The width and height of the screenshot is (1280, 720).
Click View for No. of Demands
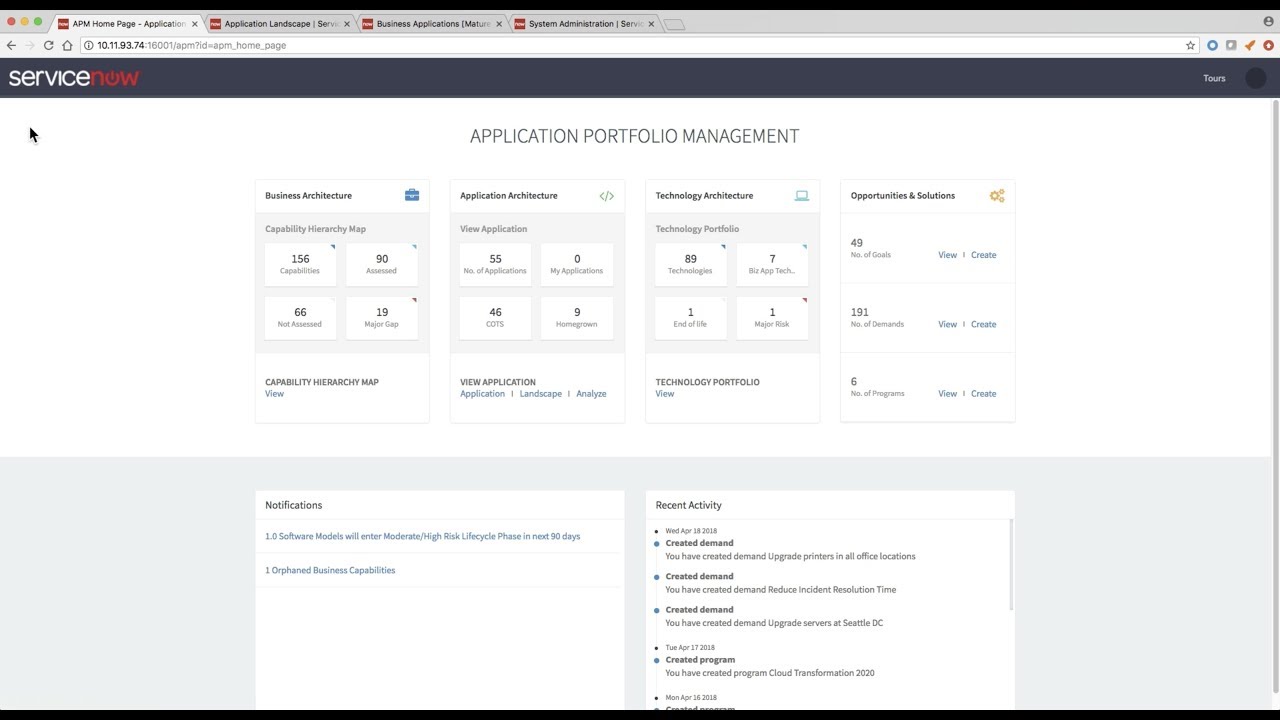947,324
